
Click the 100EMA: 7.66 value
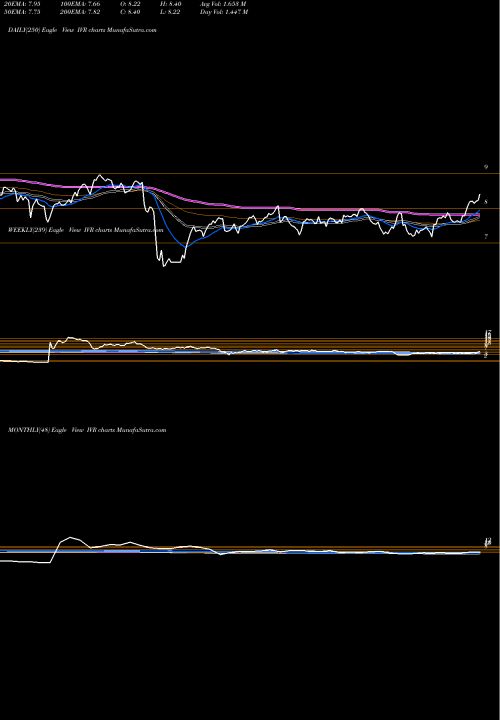(80, 4)
